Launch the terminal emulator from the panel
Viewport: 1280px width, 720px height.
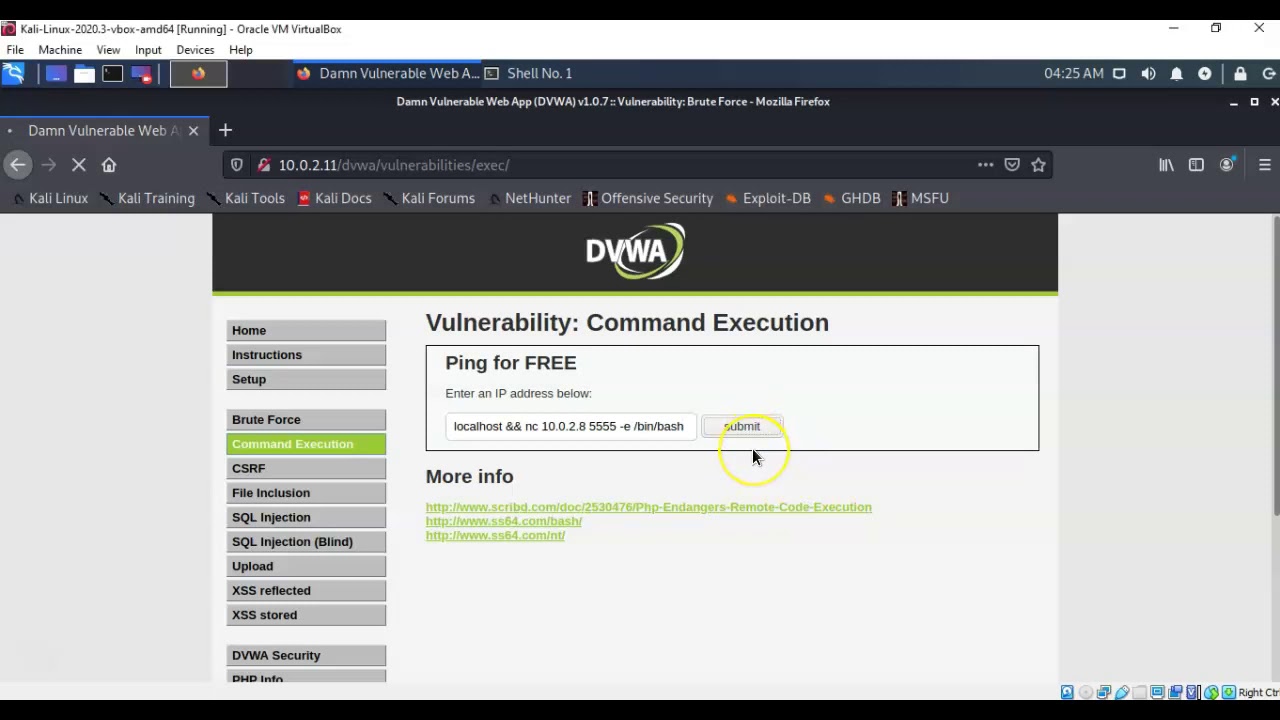112,73
